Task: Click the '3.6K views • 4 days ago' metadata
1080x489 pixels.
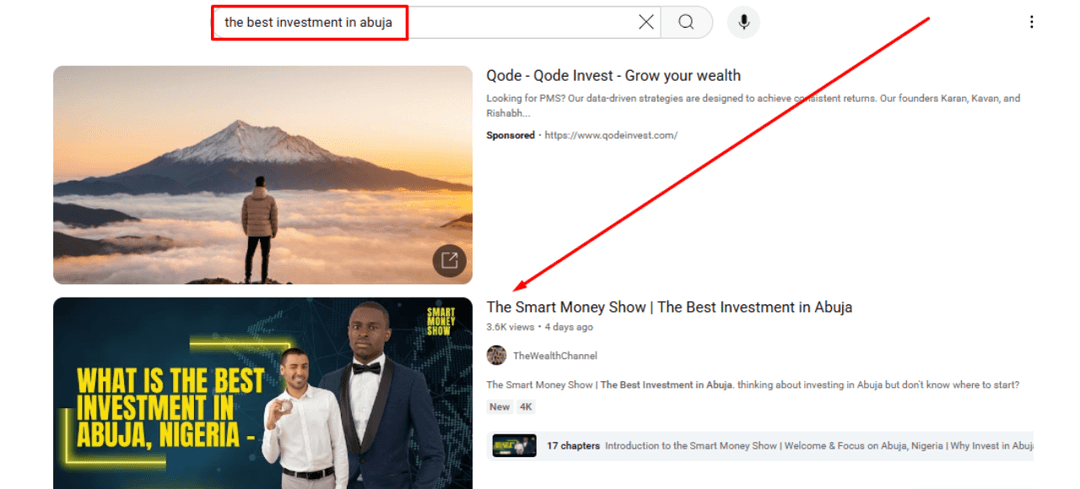Action: (x=539, y=327)
